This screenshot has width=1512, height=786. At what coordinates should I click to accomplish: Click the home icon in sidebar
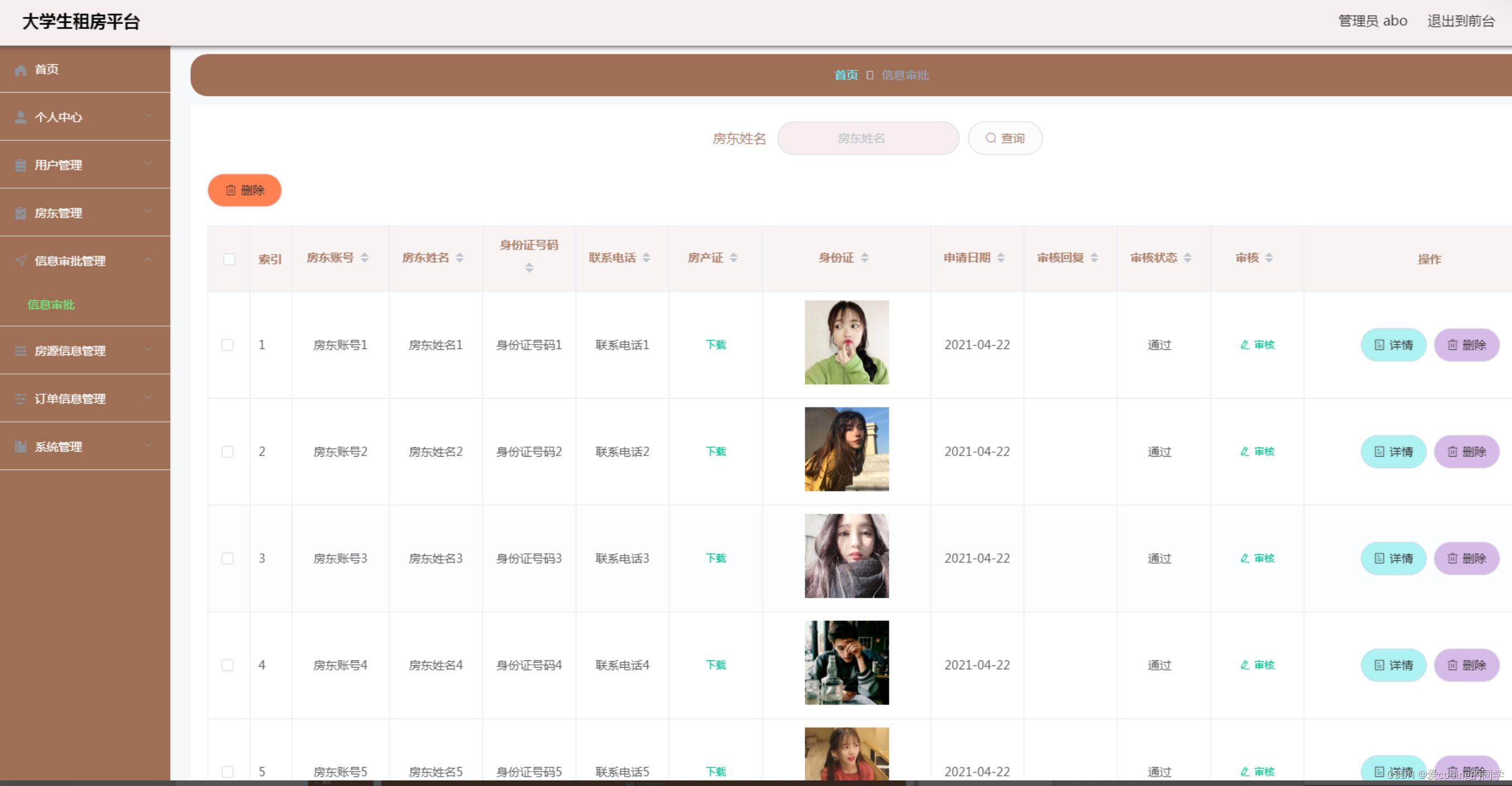[21, 70]
